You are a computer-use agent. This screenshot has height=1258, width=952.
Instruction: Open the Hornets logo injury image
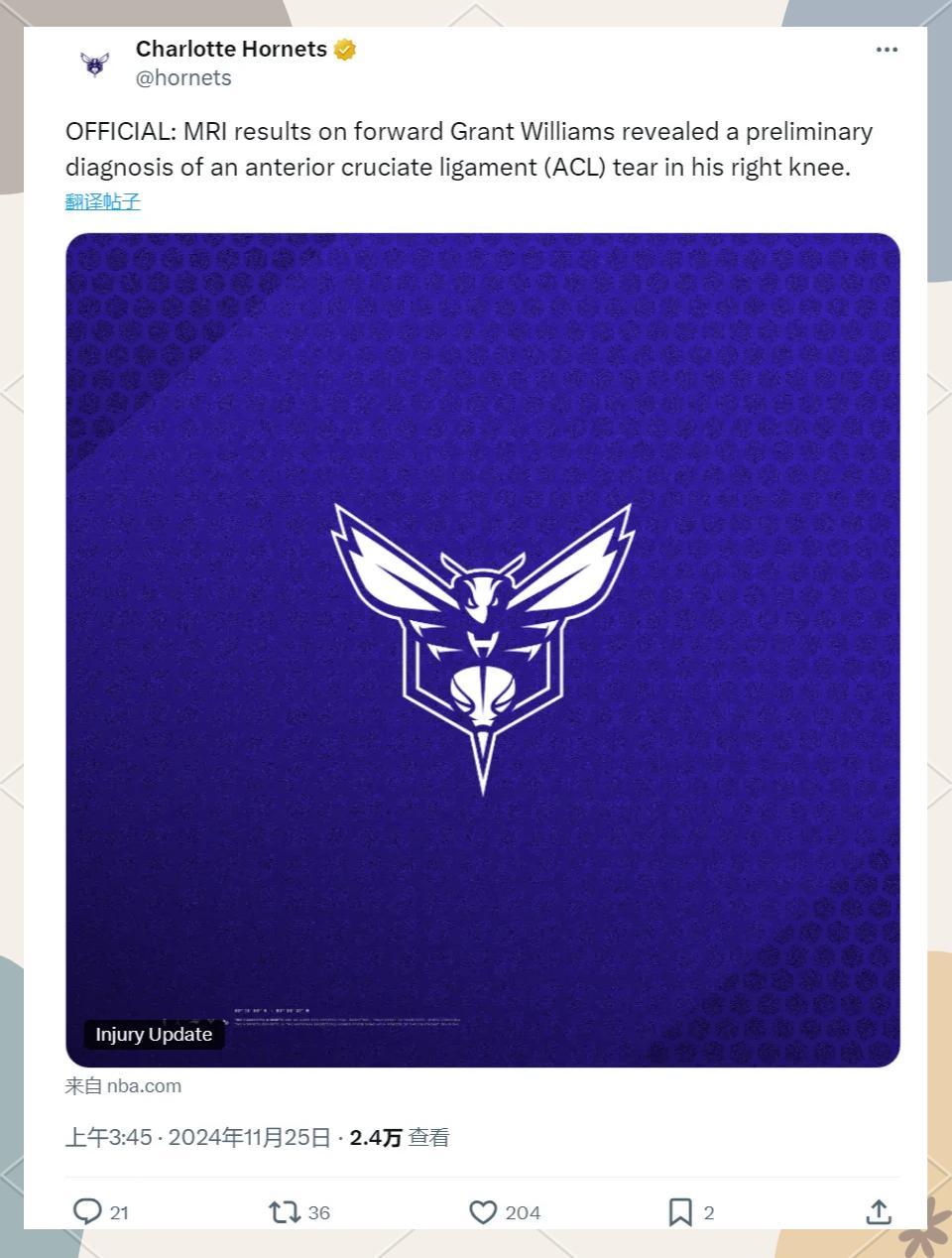(x=483, y=650)
